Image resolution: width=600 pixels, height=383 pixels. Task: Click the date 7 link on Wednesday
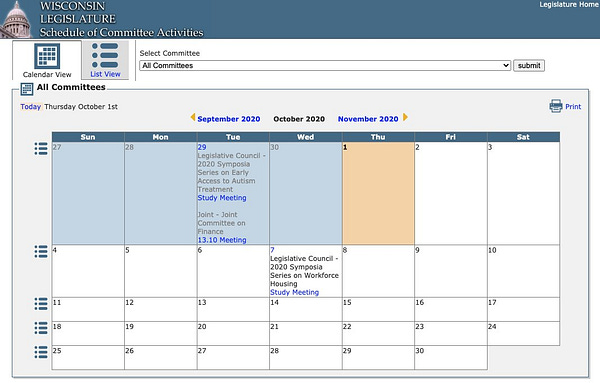(x=272, y=250)
